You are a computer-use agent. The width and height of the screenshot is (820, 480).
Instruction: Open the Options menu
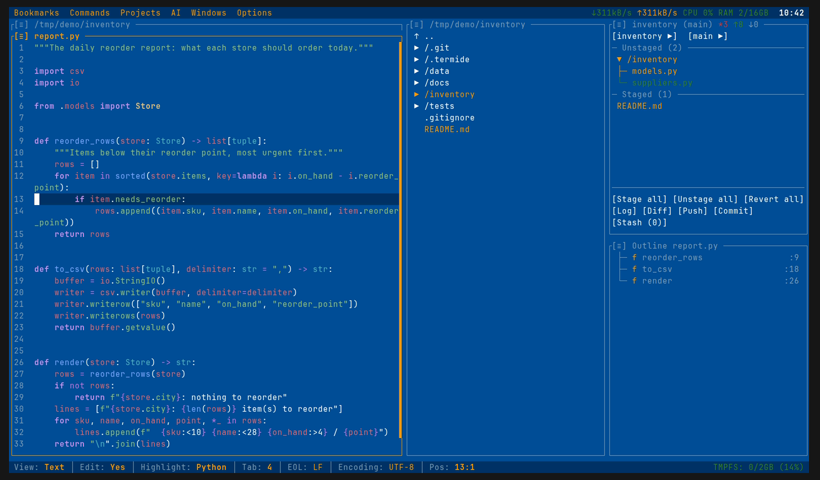[x=254, y=13]
